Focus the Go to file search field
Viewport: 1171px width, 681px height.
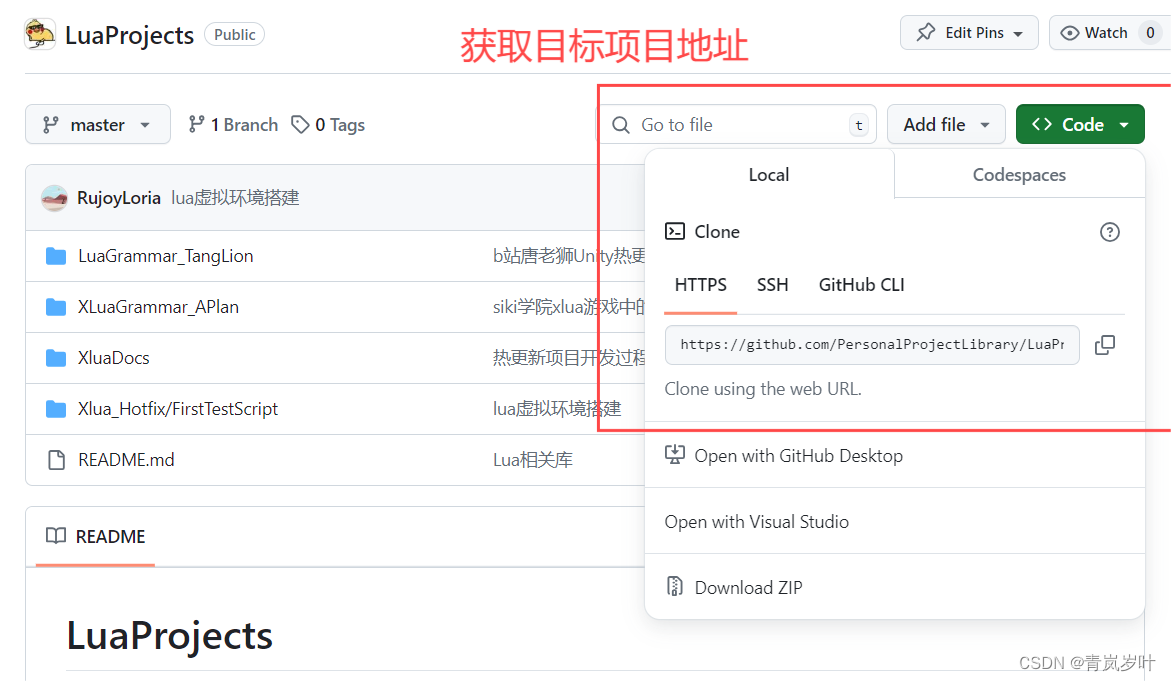tap(739, 125)
